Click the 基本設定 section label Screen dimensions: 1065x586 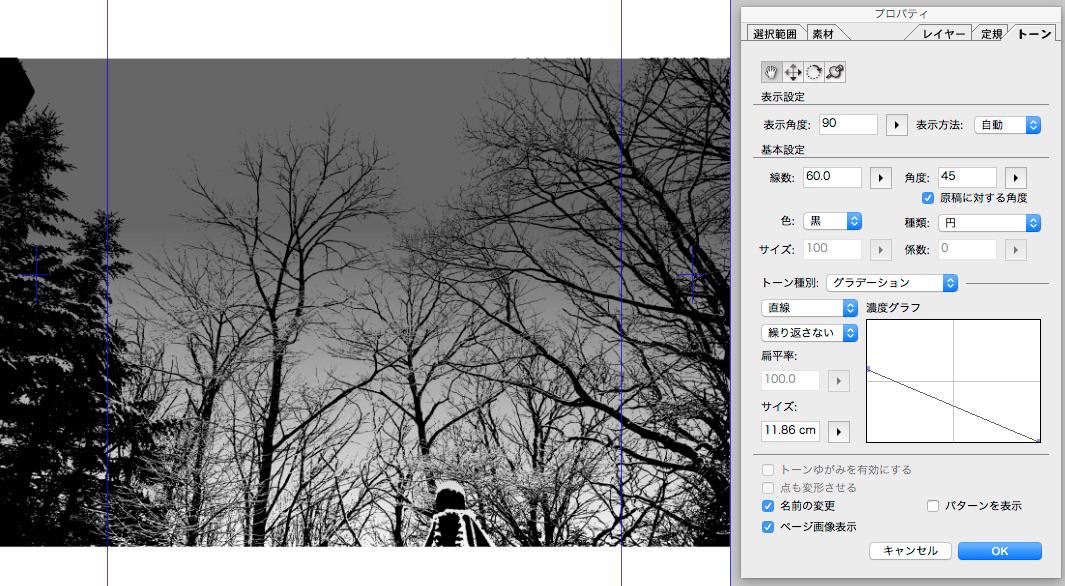(x=782, y=149)
